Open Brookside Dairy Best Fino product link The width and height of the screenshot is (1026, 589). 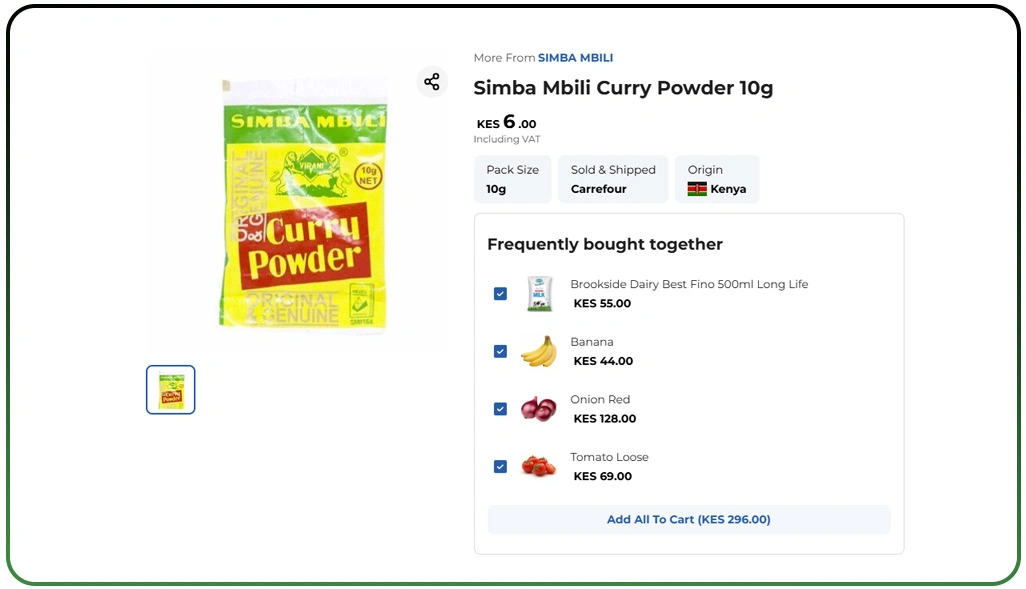click(x=689, y=284)
